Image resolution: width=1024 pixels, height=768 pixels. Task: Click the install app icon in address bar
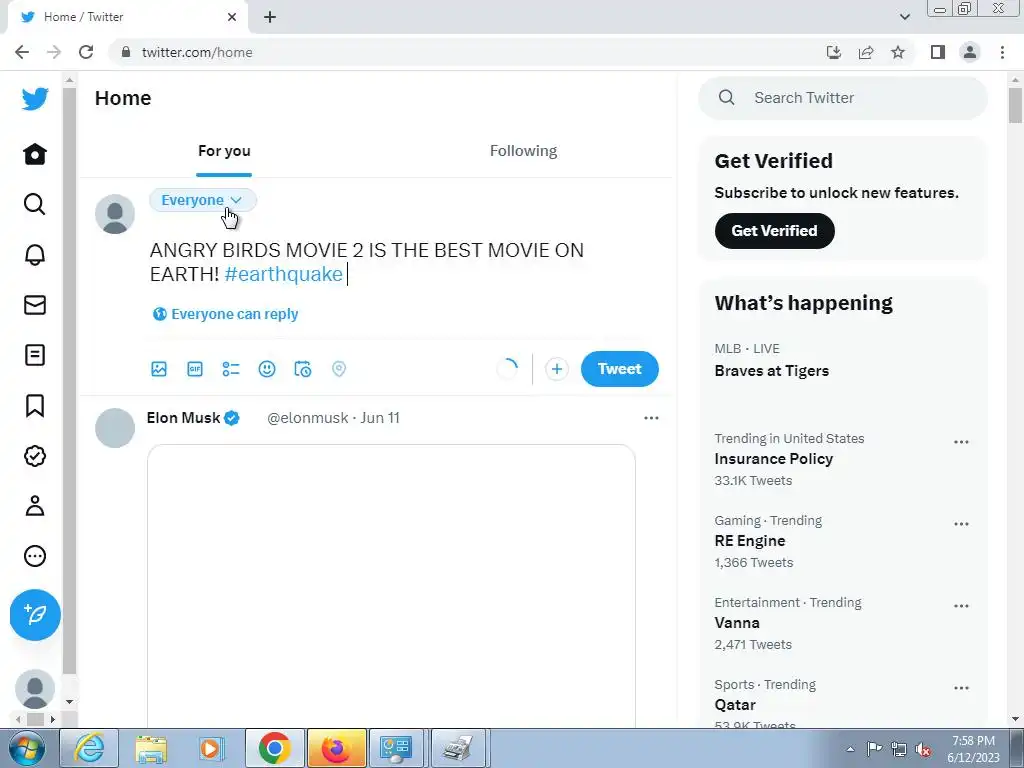(x=834, y=52)
